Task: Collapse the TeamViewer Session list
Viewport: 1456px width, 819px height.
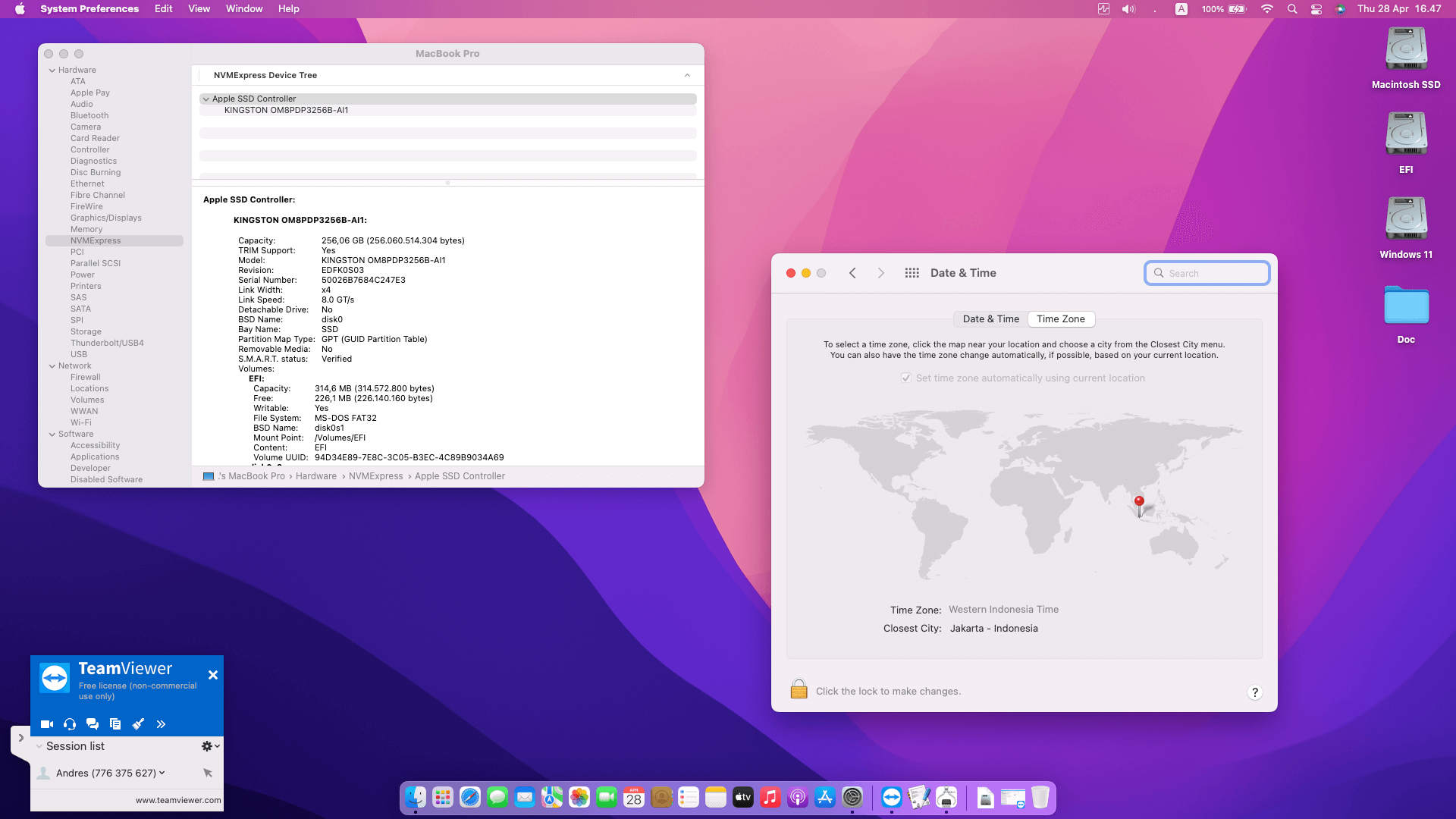Action: point(39,746)
